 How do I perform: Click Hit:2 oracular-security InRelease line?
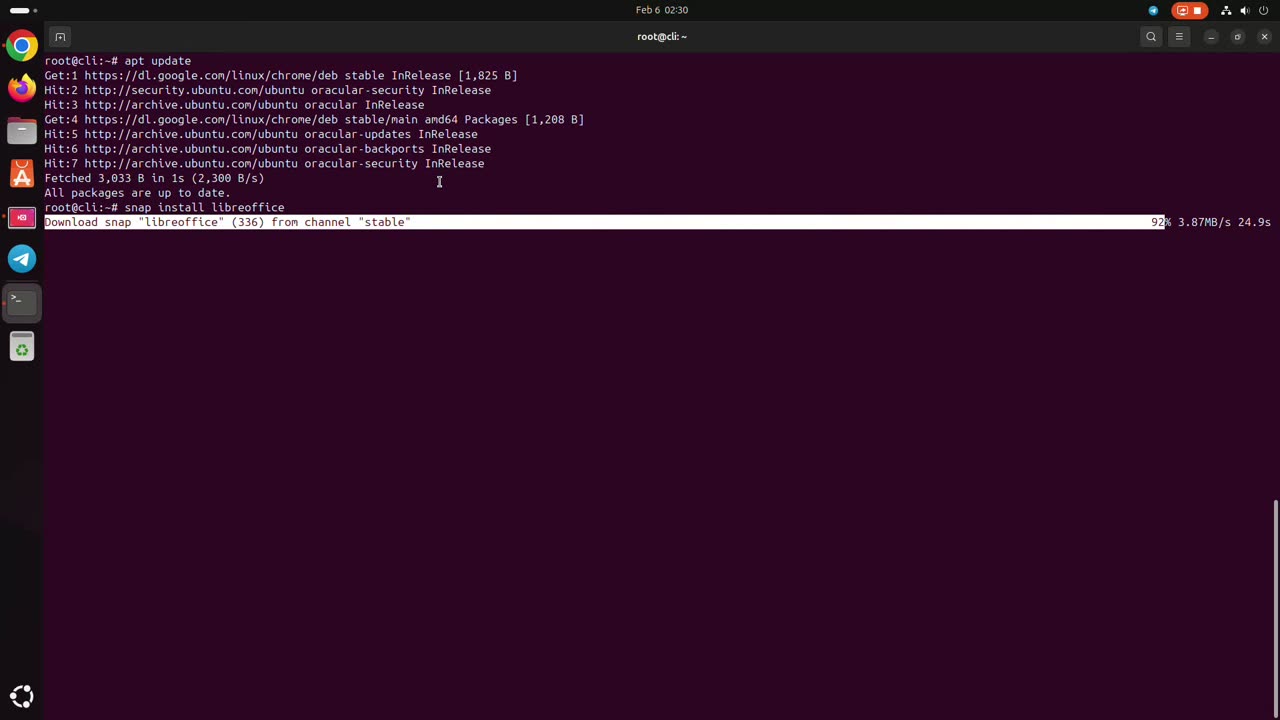pos(268,90)
